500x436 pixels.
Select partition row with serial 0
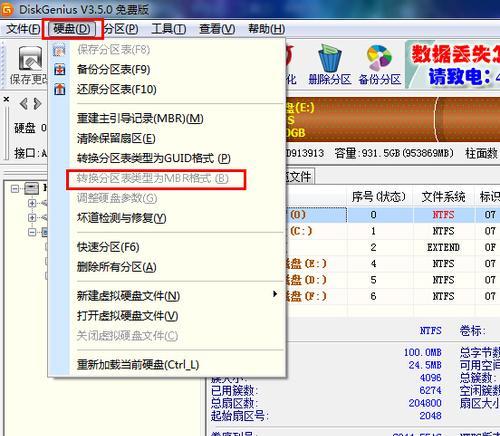coord(393,215)
